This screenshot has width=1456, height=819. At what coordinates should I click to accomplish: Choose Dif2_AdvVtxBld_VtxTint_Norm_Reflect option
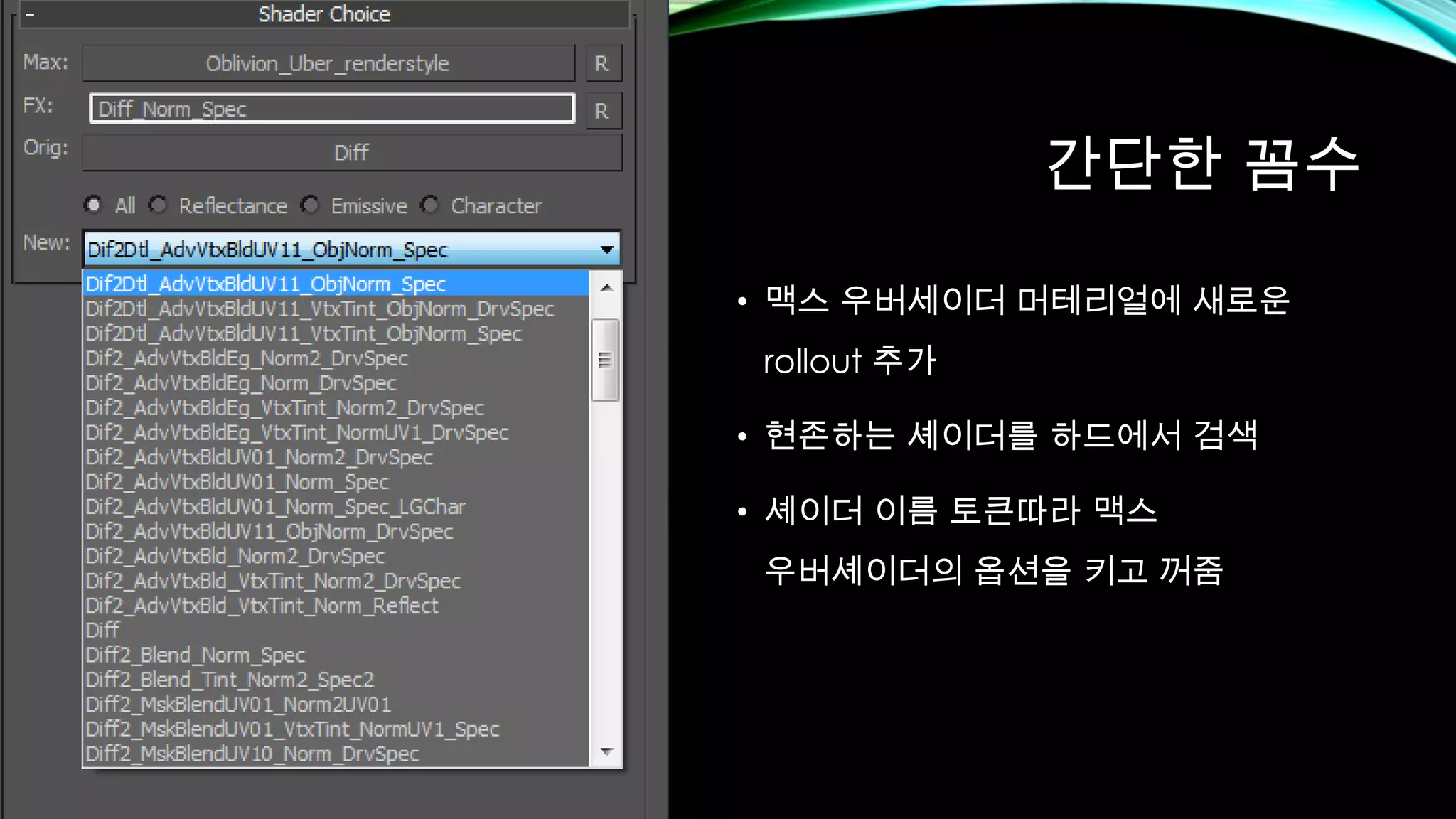262,606
